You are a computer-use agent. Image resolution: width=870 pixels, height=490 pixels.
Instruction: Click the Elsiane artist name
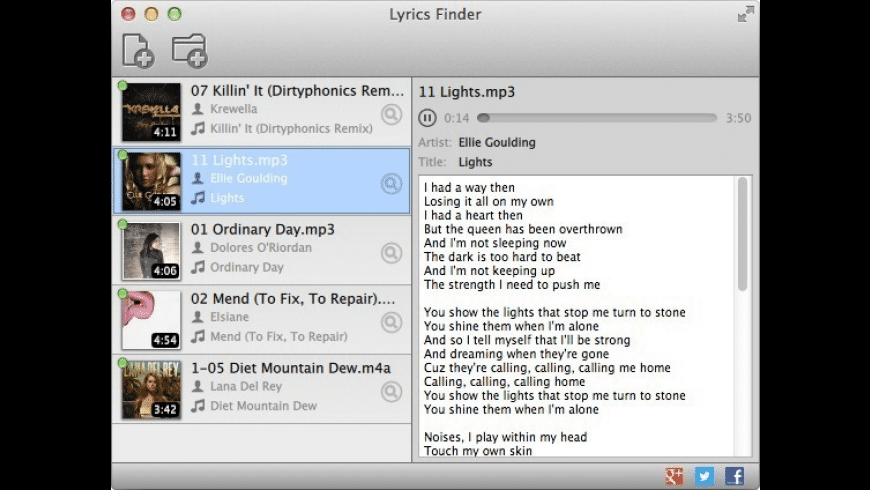229,317
